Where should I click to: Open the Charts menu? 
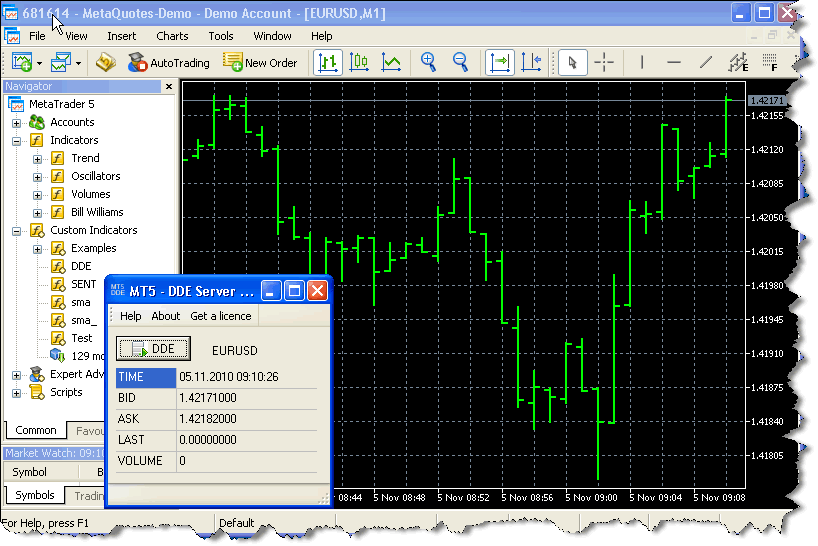coord(172,36)
